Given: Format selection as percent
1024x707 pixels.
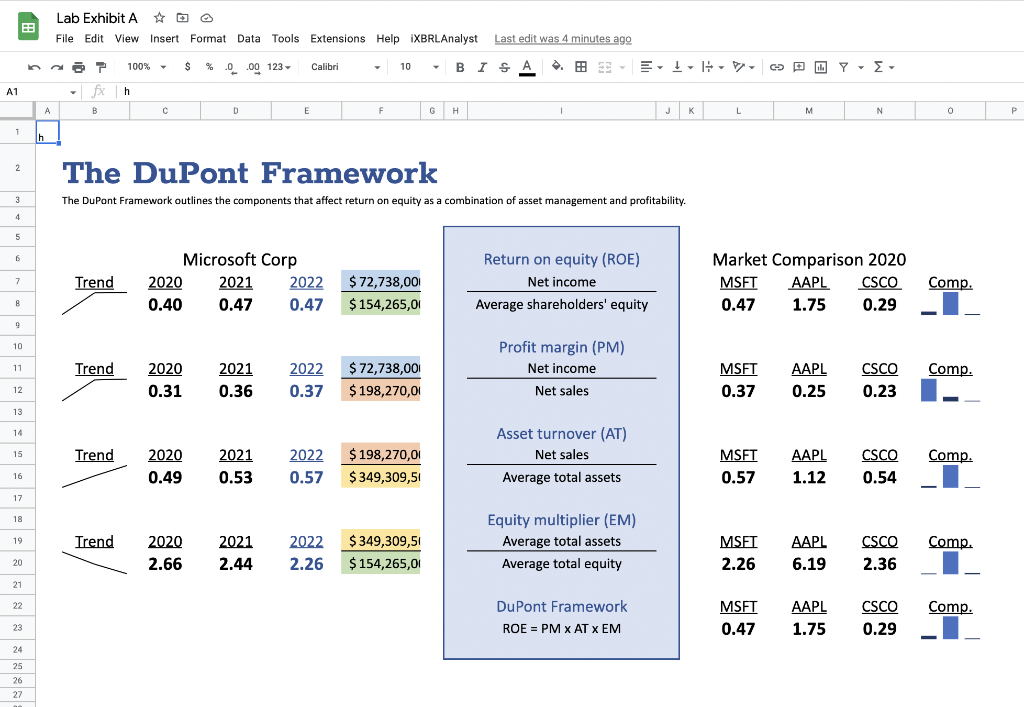Looking at the screenshot, I should tap(209, 67).
